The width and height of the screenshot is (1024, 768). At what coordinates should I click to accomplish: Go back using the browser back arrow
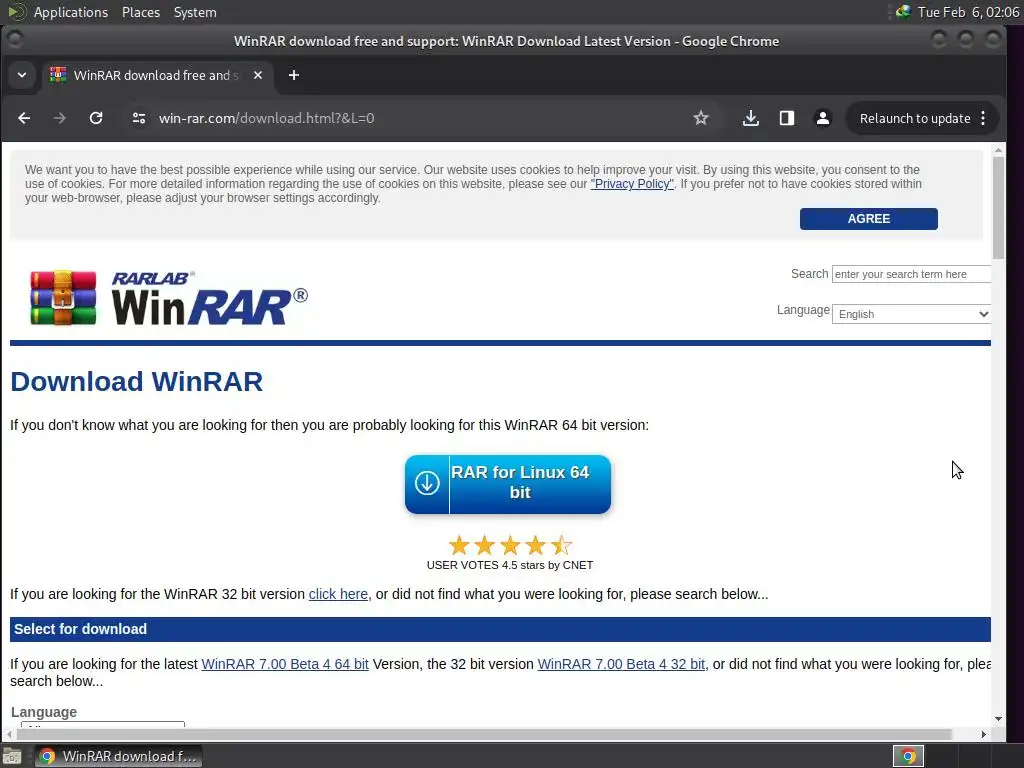(24, 118)
